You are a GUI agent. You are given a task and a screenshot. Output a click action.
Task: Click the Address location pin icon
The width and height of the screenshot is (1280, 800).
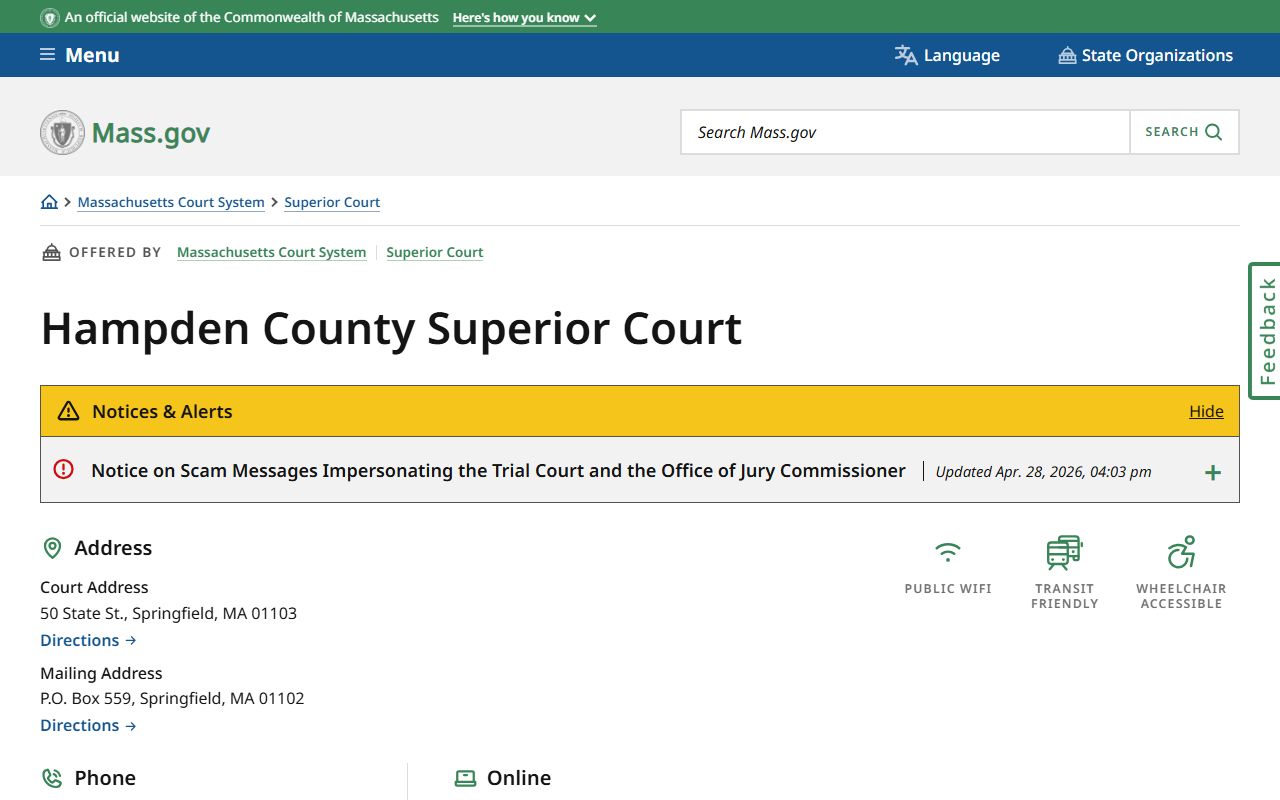[x=52, y=548]
